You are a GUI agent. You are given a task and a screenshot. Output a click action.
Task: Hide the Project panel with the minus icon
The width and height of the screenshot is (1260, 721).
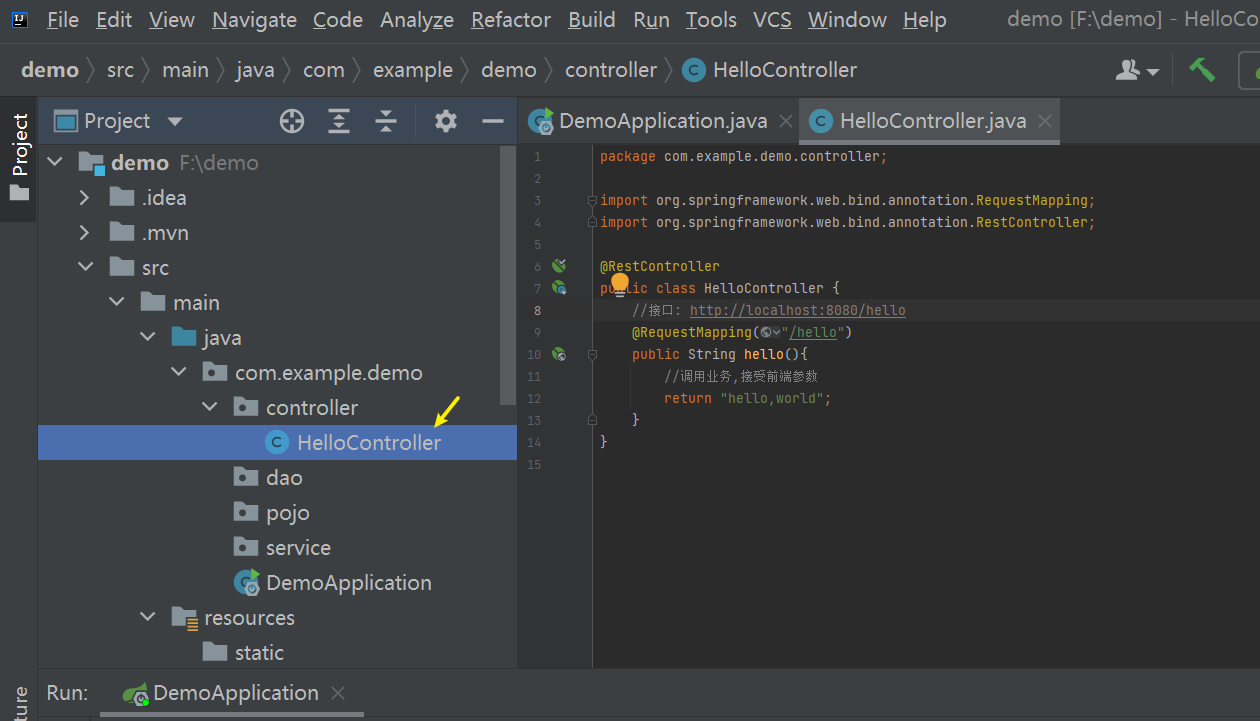point(493,121)
